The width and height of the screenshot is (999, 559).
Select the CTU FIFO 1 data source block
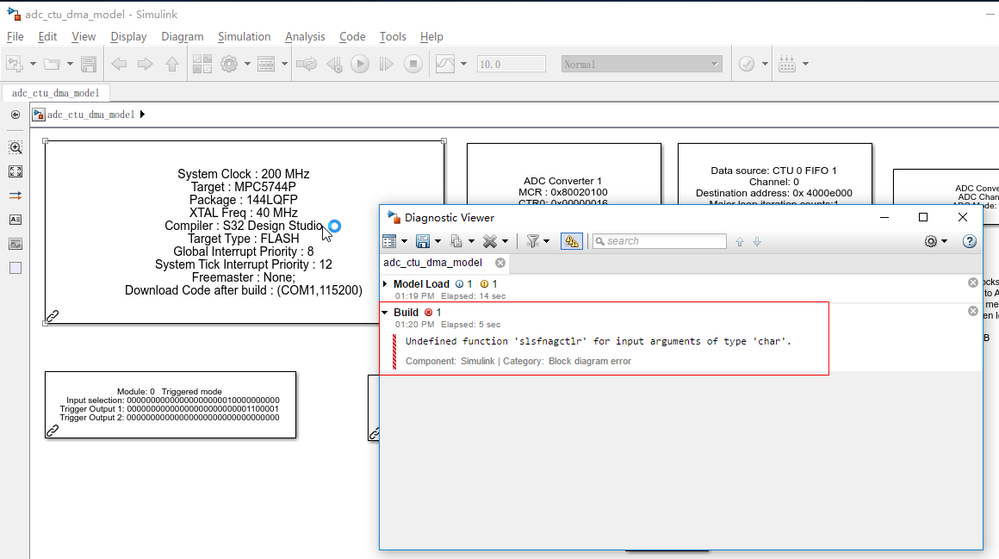pos(775,174)
